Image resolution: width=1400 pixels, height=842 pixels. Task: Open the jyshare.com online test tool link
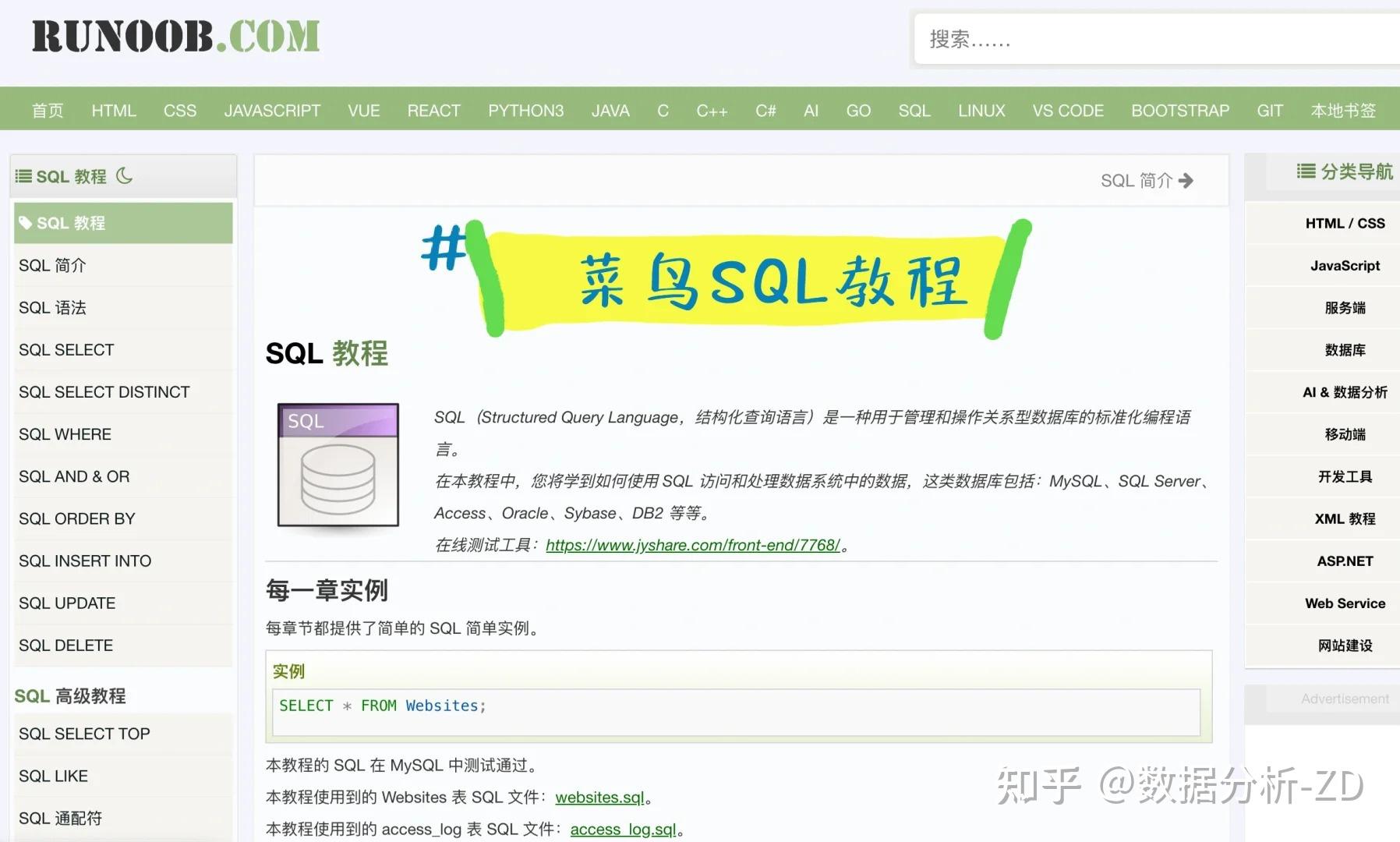[x=692, y=545]
